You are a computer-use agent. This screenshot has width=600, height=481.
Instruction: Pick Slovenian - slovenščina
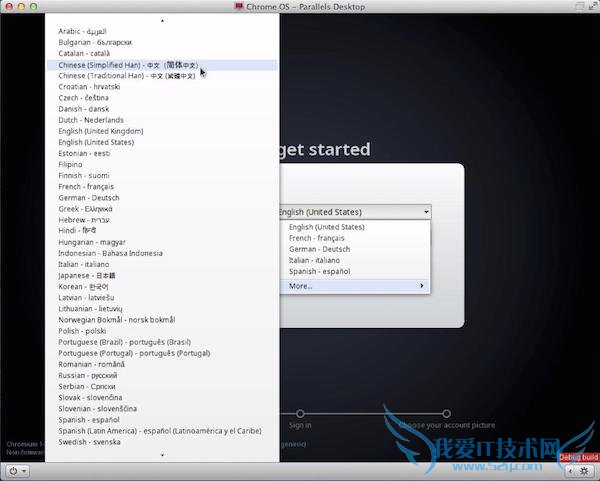[x=161, y=409]
